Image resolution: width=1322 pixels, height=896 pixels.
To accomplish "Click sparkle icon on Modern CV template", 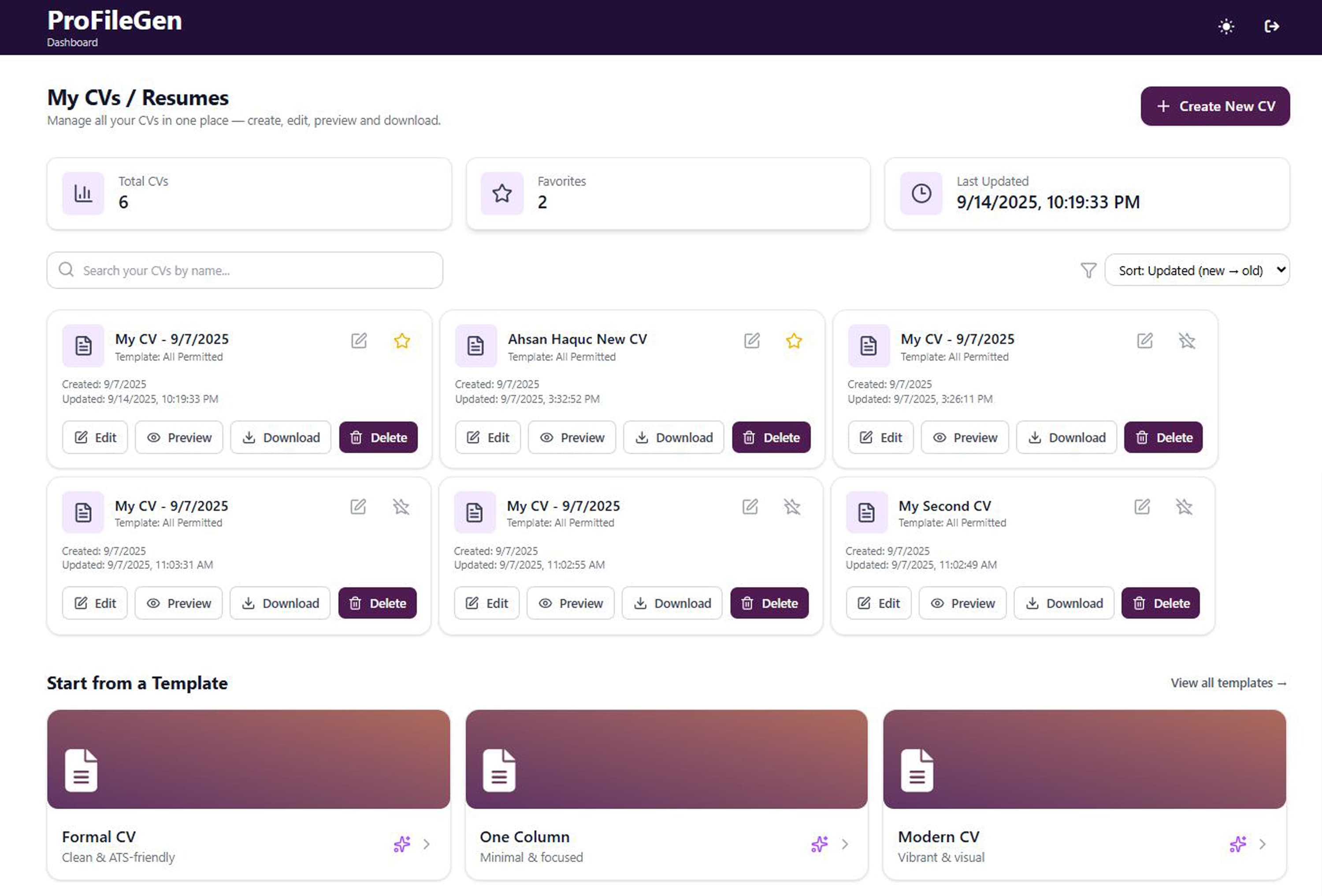I will click(1237, 844).
